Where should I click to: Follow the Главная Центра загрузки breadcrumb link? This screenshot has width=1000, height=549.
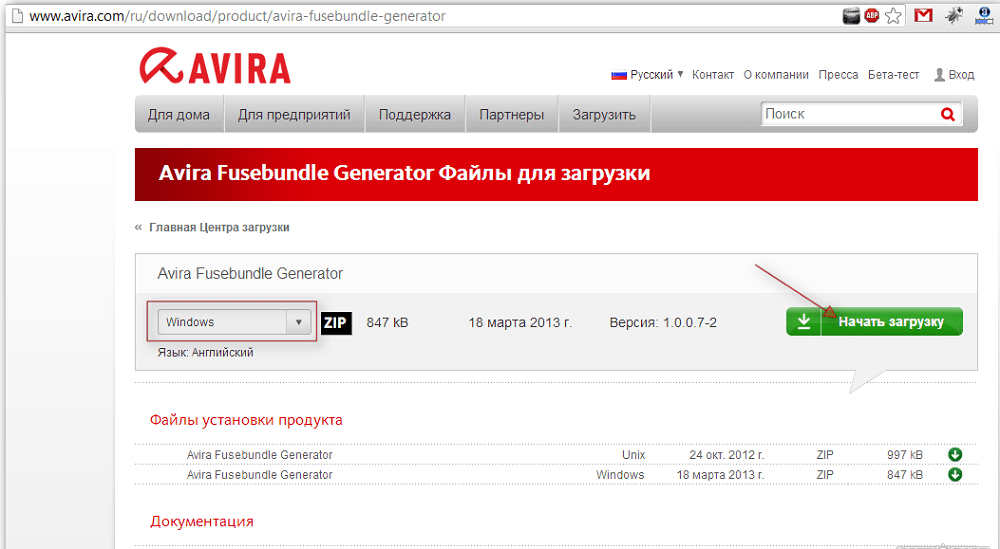219,228
